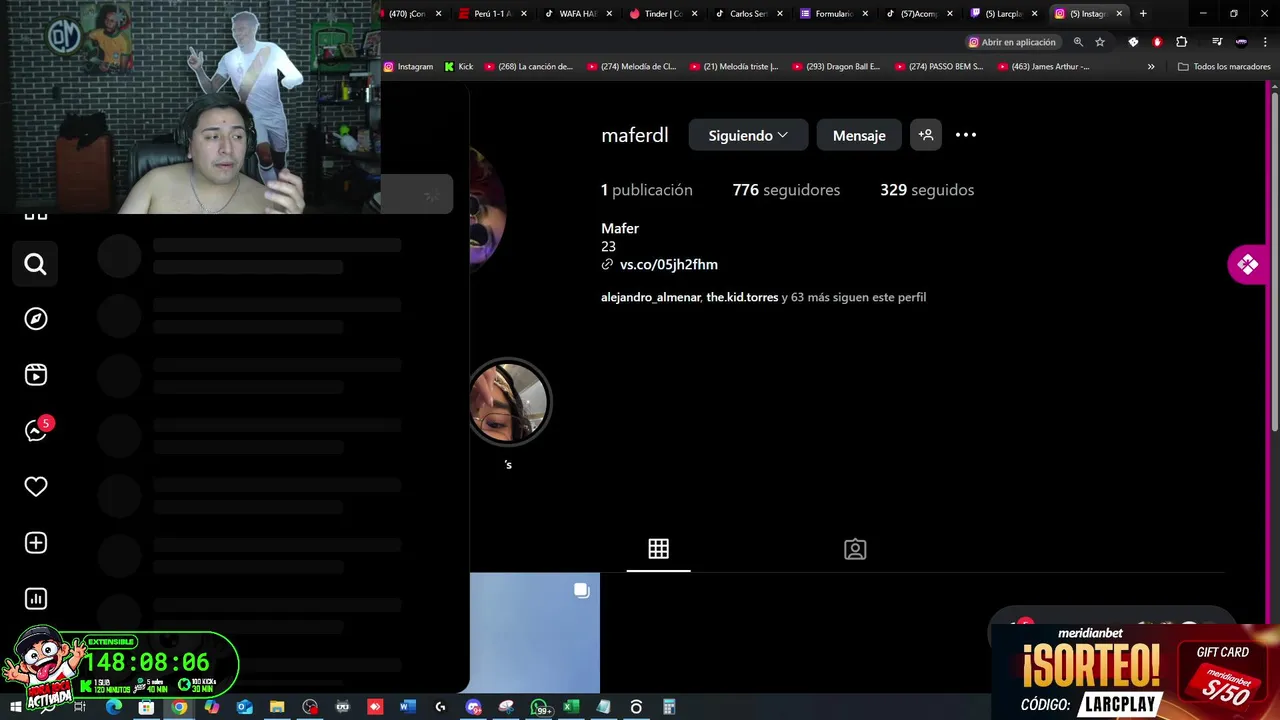Open Messenger with 5 unread messages
1280x720 pixels.
coord(36,431)
